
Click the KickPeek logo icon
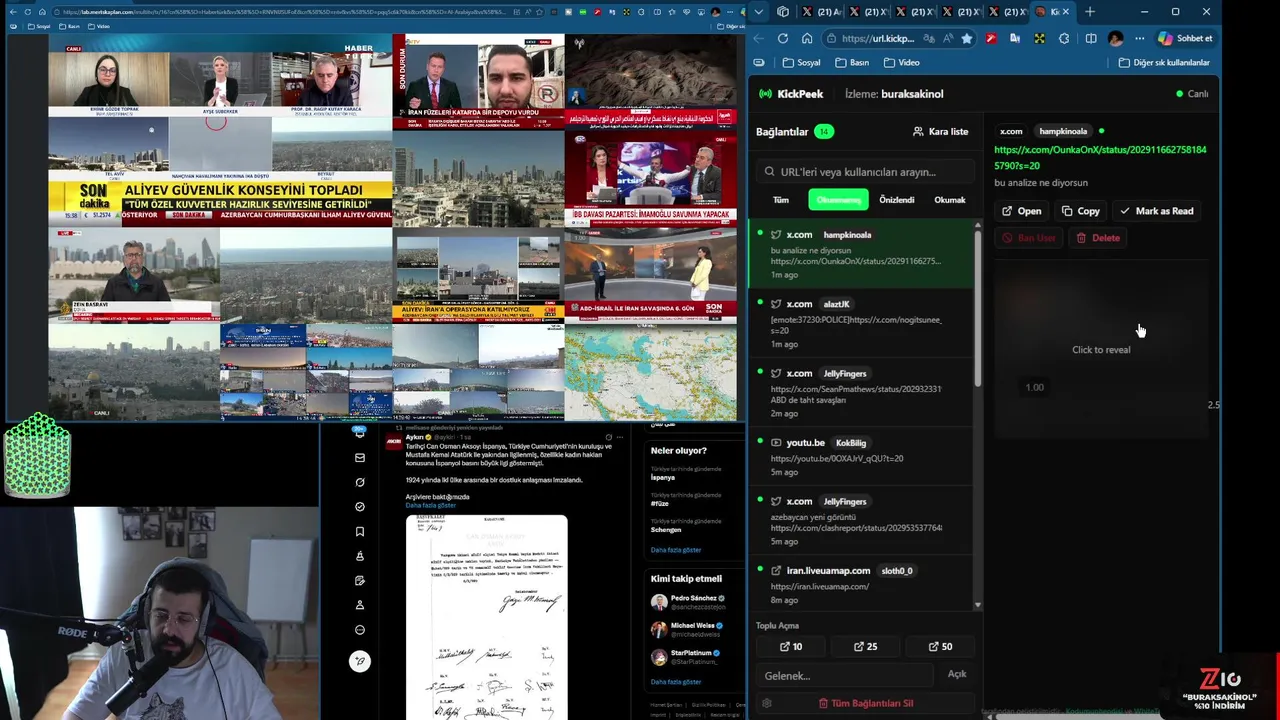pyautogui.click(x=766, y=94)
